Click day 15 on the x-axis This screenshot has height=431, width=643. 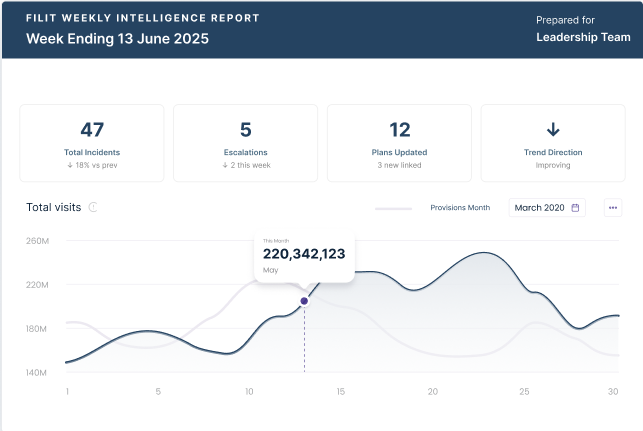(341, 391)
